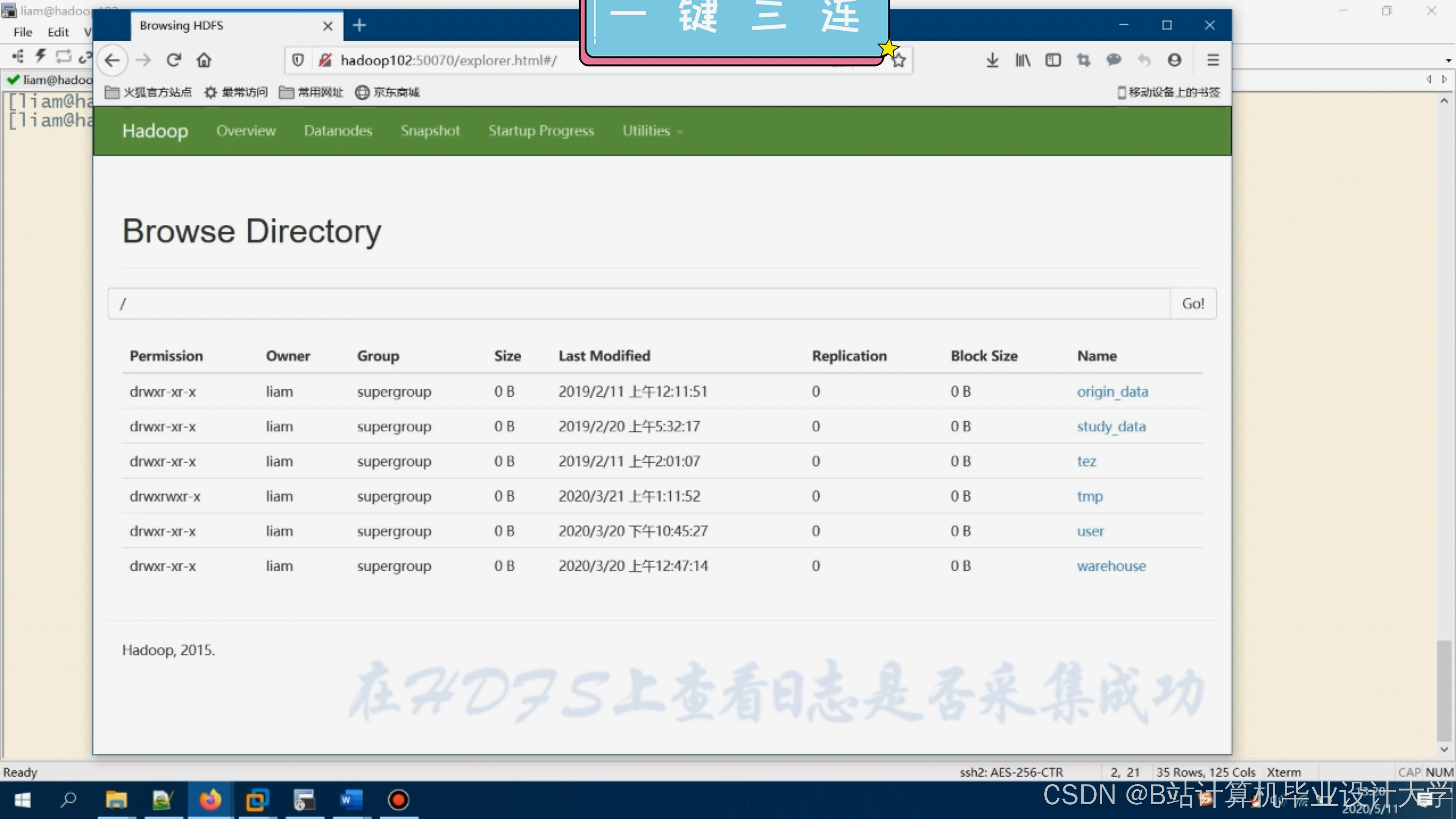Click the Firefox reload page icon
This screenshot has width=1456, height=819.
pos(174,60)
